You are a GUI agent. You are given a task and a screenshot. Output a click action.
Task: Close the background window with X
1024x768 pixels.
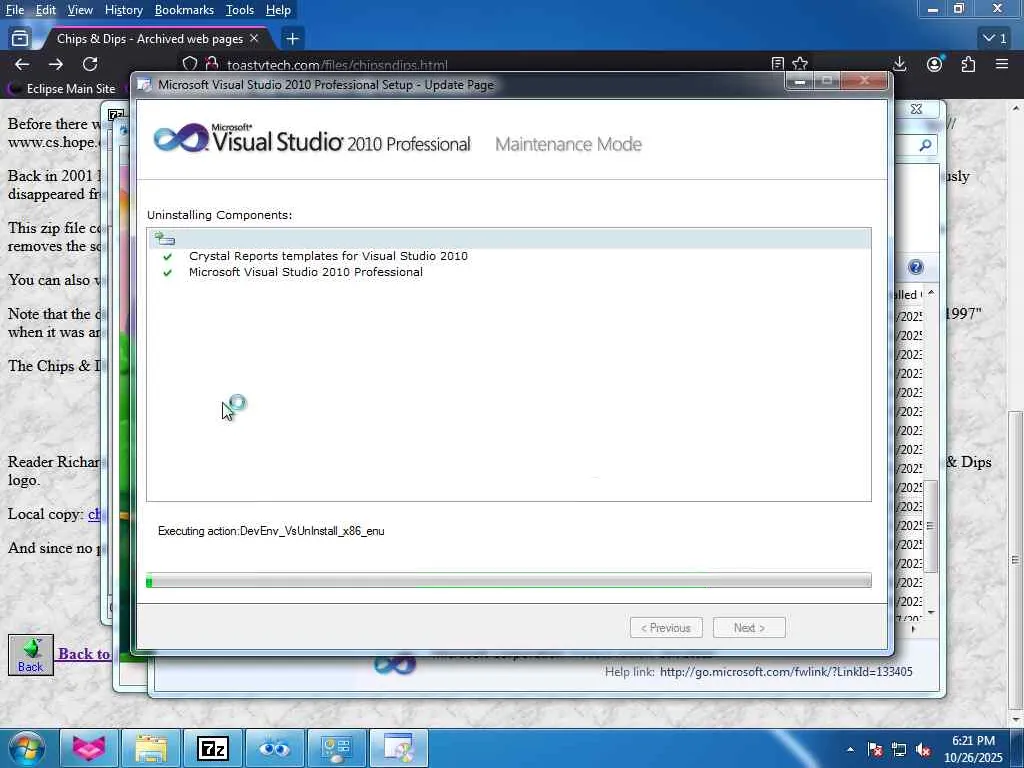pos(916,109)
